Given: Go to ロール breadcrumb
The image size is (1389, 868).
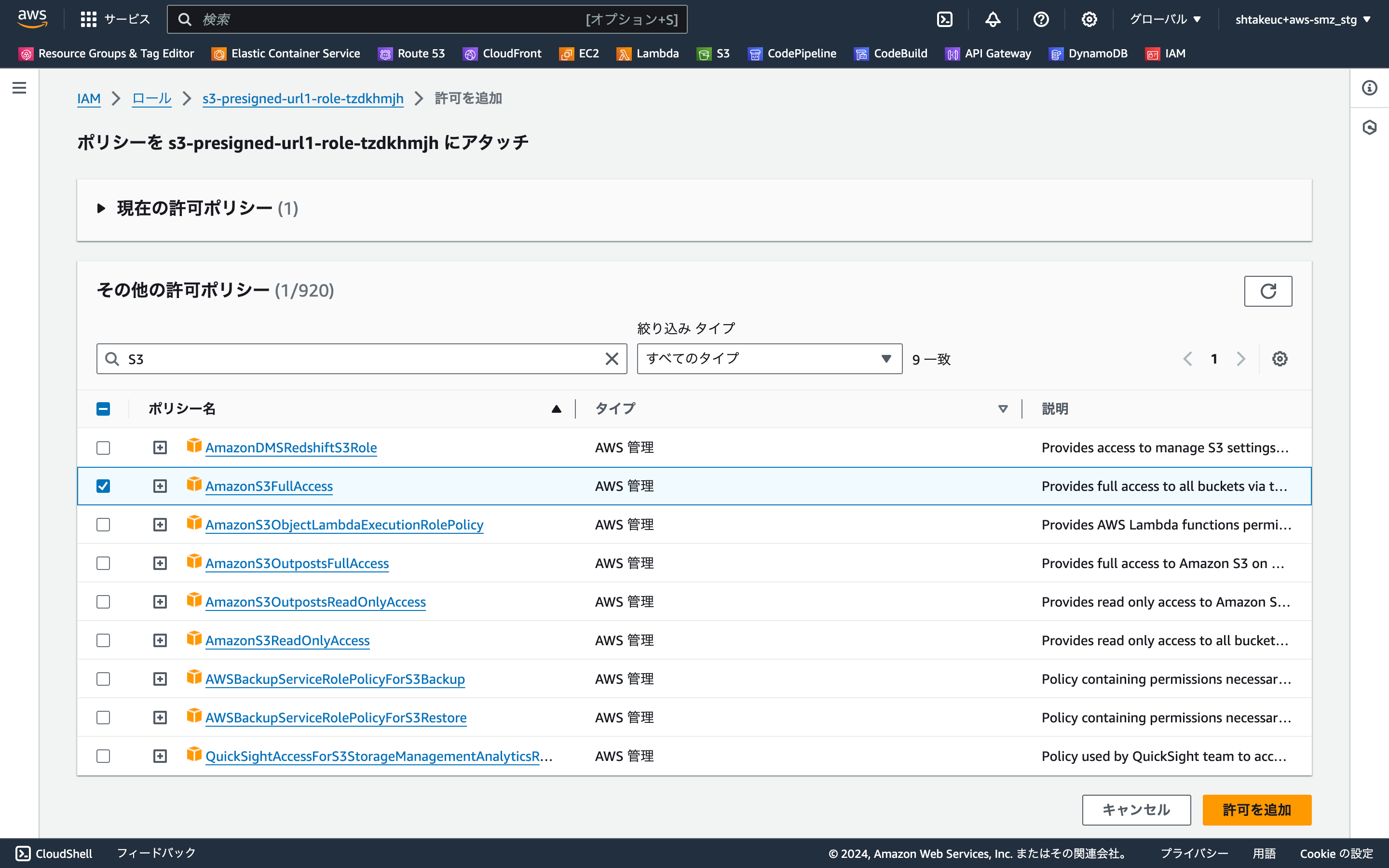Looking at the screenshot, I should 151,98.
